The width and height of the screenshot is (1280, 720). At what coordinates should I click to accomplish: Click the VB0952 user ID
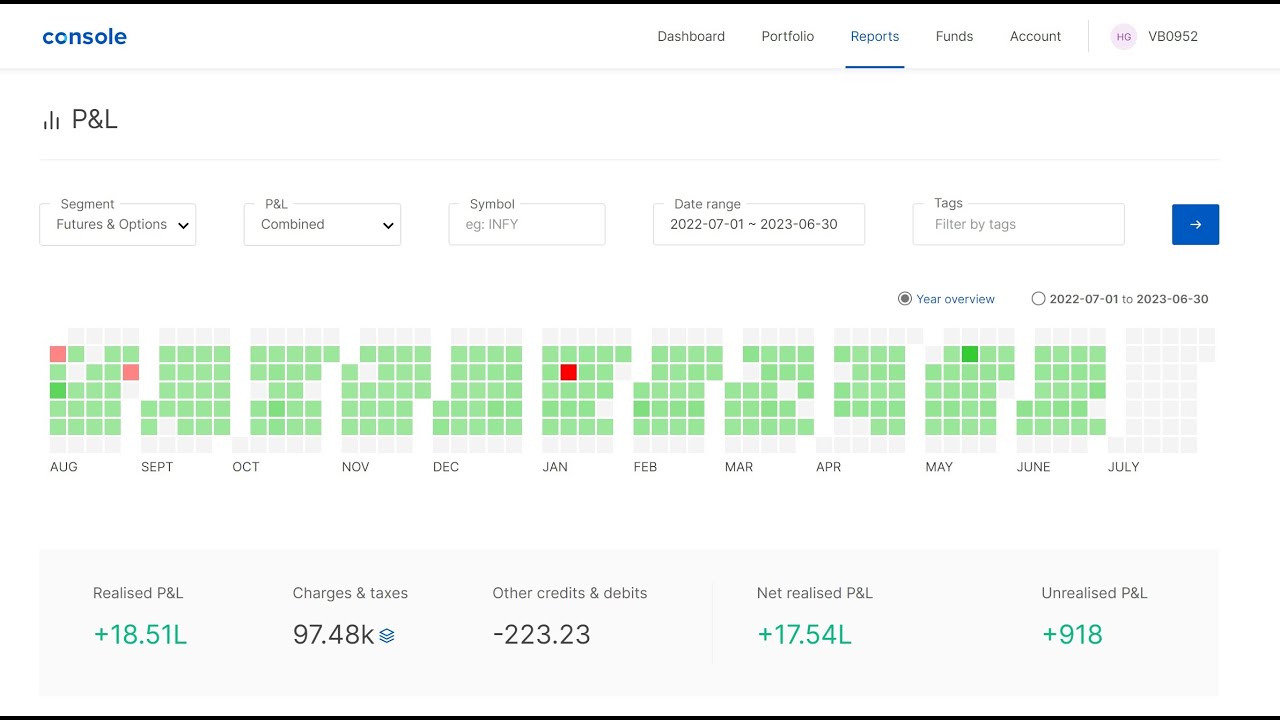1173,37
